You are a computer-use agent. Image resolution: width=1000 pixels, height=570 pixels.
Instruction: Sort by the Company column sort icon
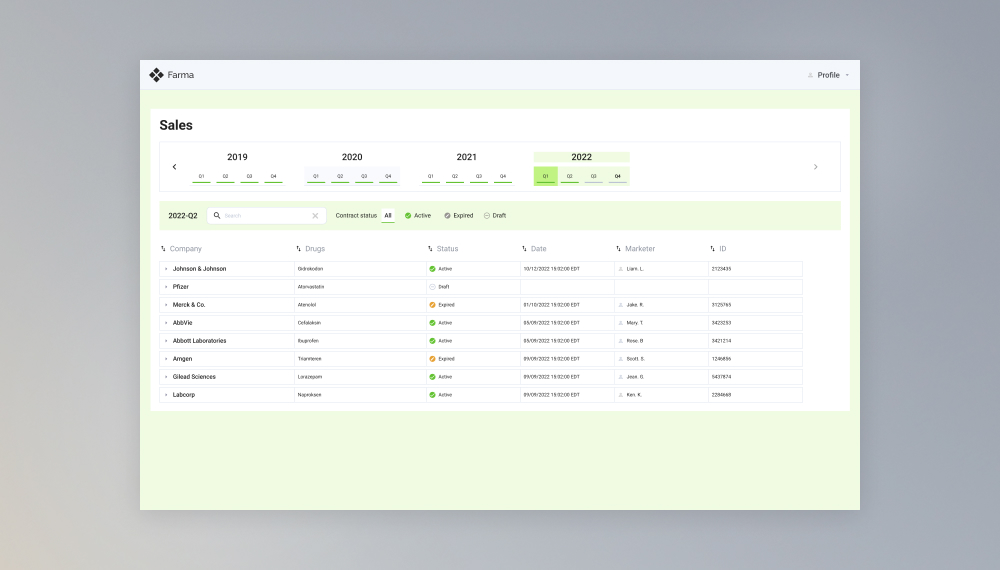(x=163, y=249)
